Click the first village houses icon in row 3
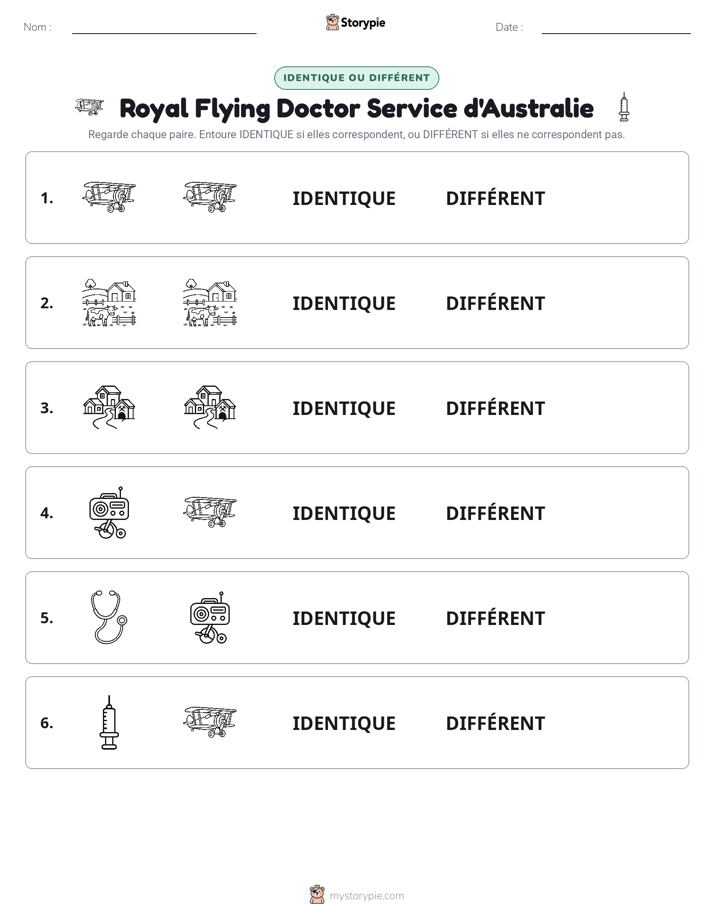Screen dimensions: 714x924 pyautogui.click(x=109, y=407)
